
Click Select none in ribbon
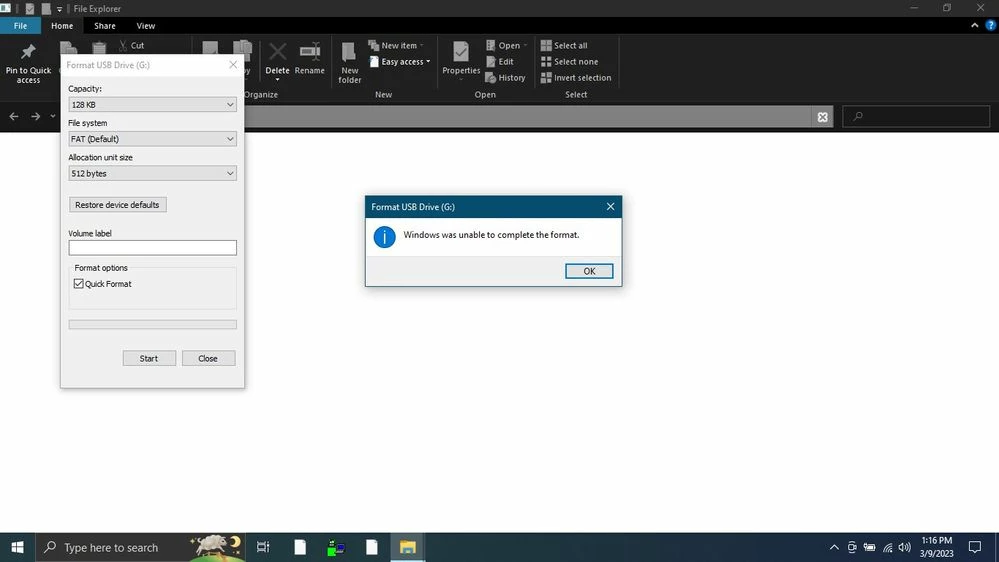tap(570, 62)
